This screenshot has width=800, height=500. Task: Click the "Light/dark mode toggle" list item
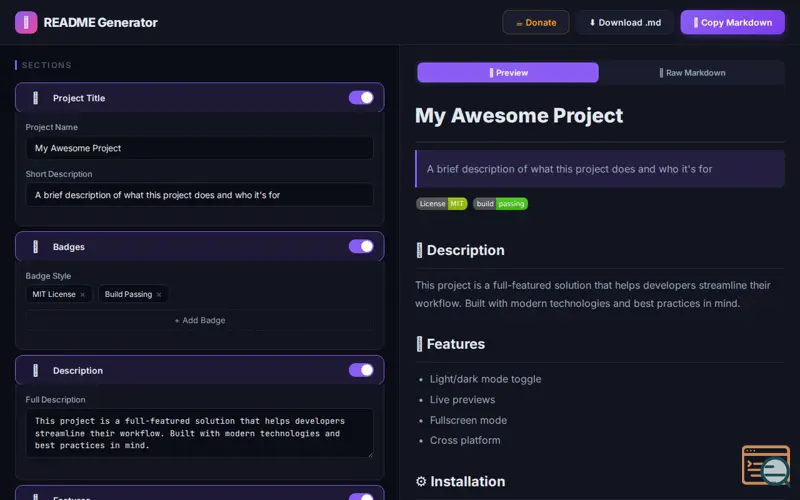click(x=485, y=379)
